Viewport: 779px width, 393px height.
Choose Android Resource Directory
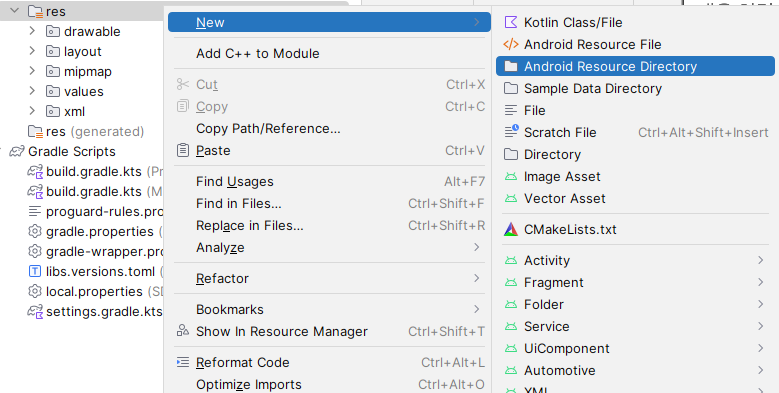pyautogui.click(x=635, y=66)
